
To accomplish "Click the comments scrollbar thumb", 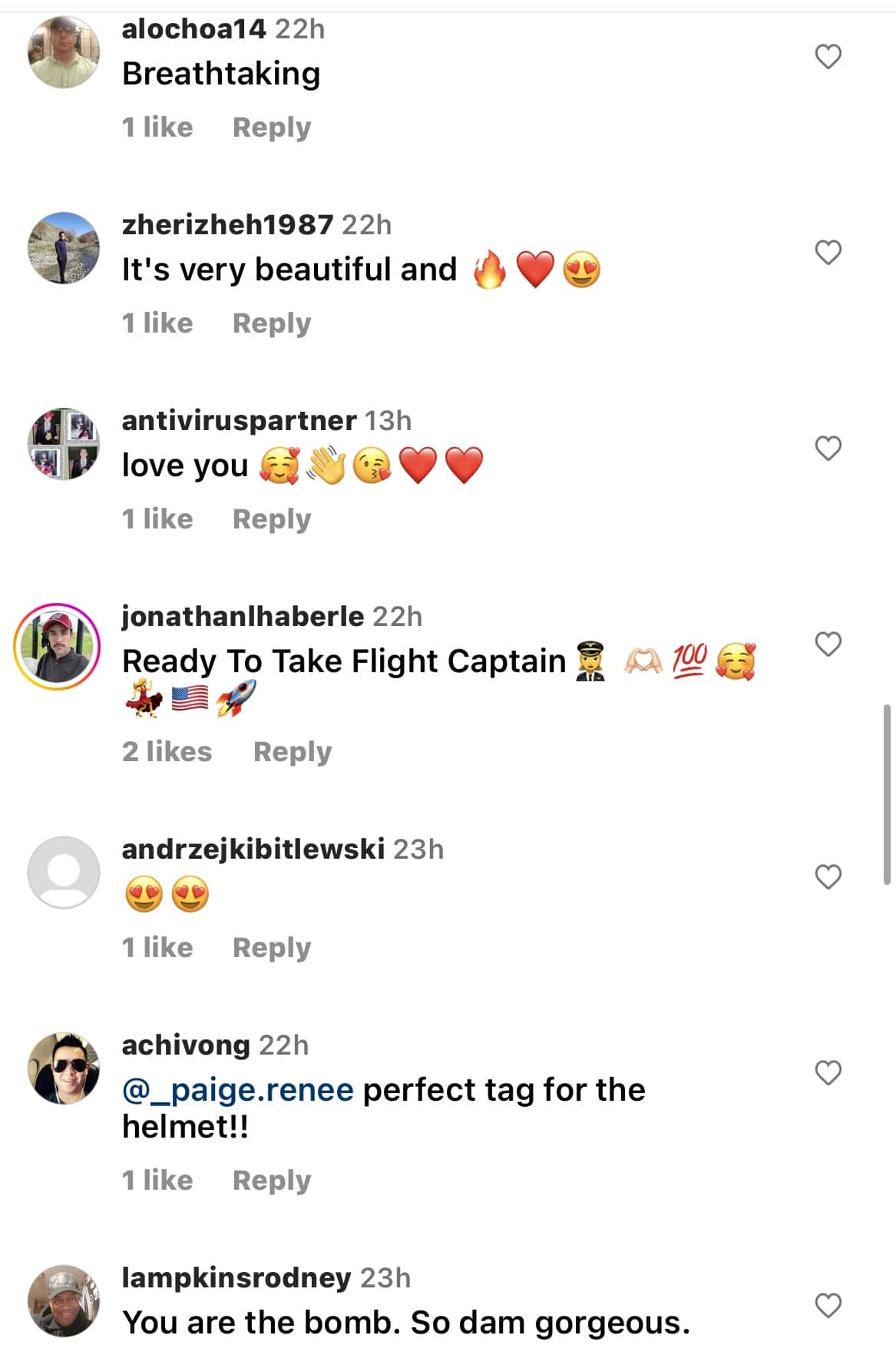I will pos(887,793).
